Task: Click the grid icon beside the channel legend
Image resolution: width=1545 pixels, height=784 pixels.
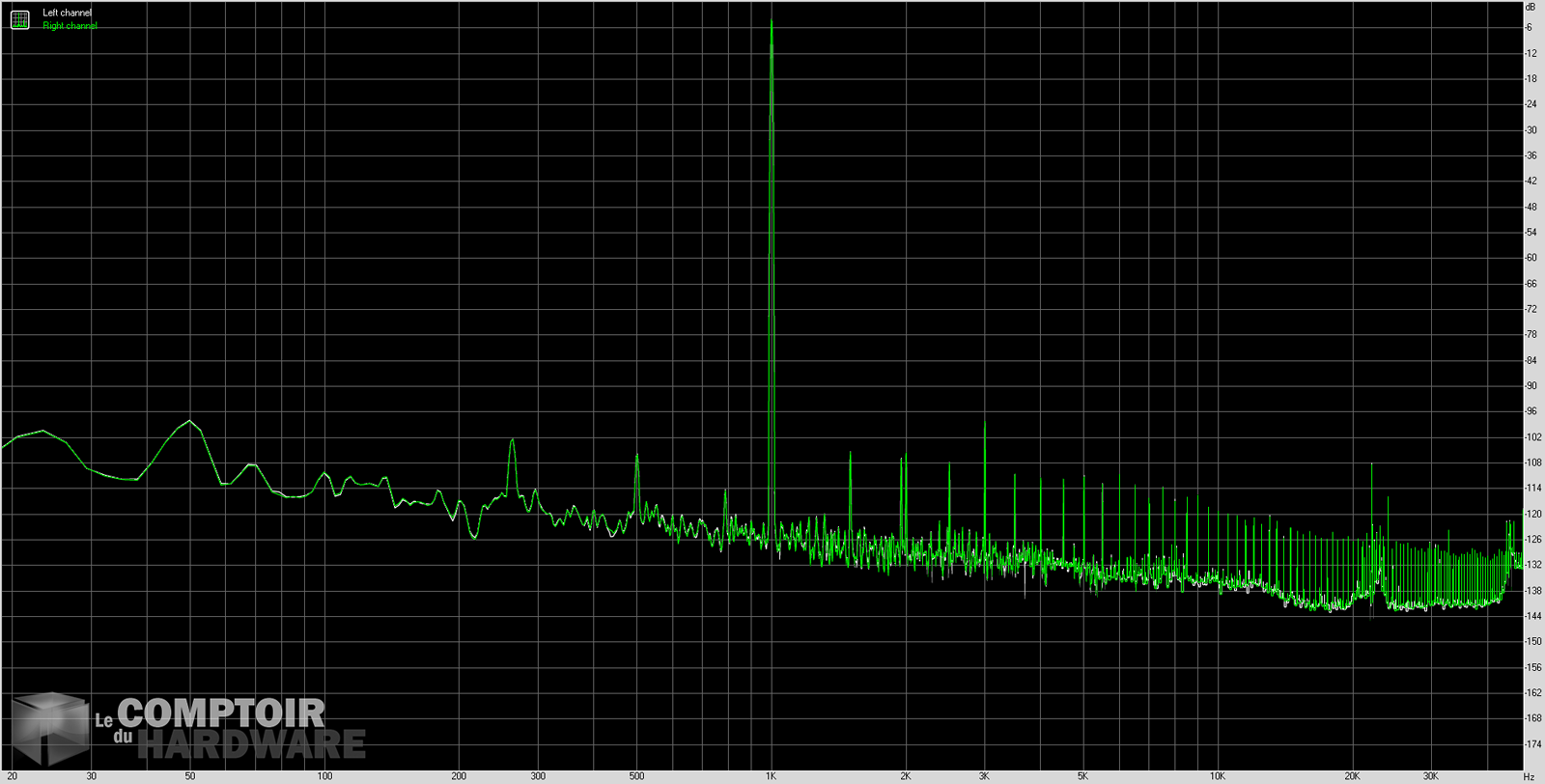Action: click(x=20, y=19)
